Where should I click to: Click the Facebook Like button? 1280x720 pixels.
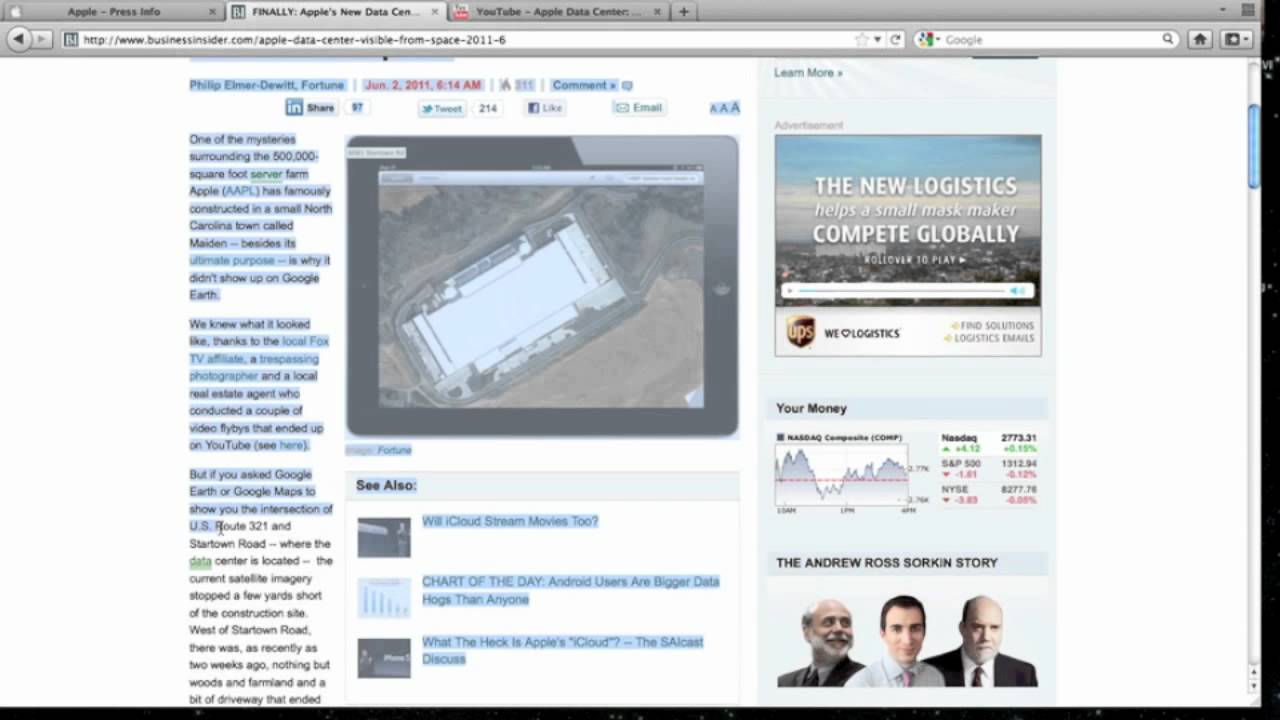pos(545,108)
